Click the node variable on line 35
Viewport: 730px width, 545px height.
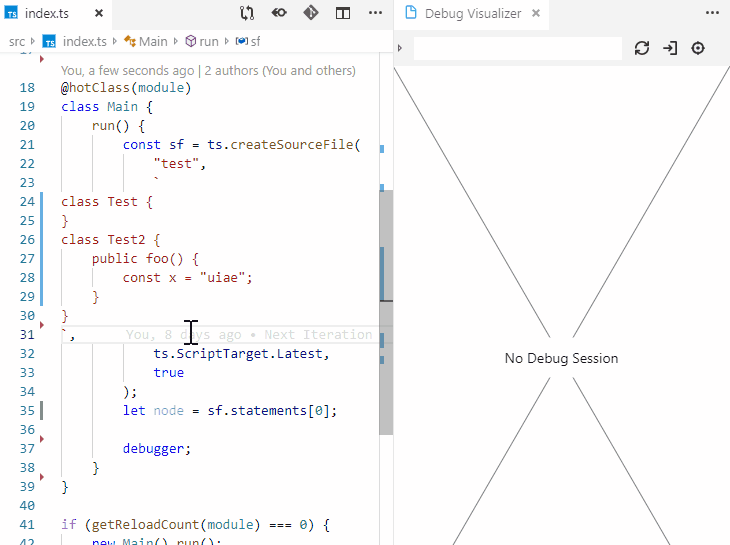click(169, 410)
